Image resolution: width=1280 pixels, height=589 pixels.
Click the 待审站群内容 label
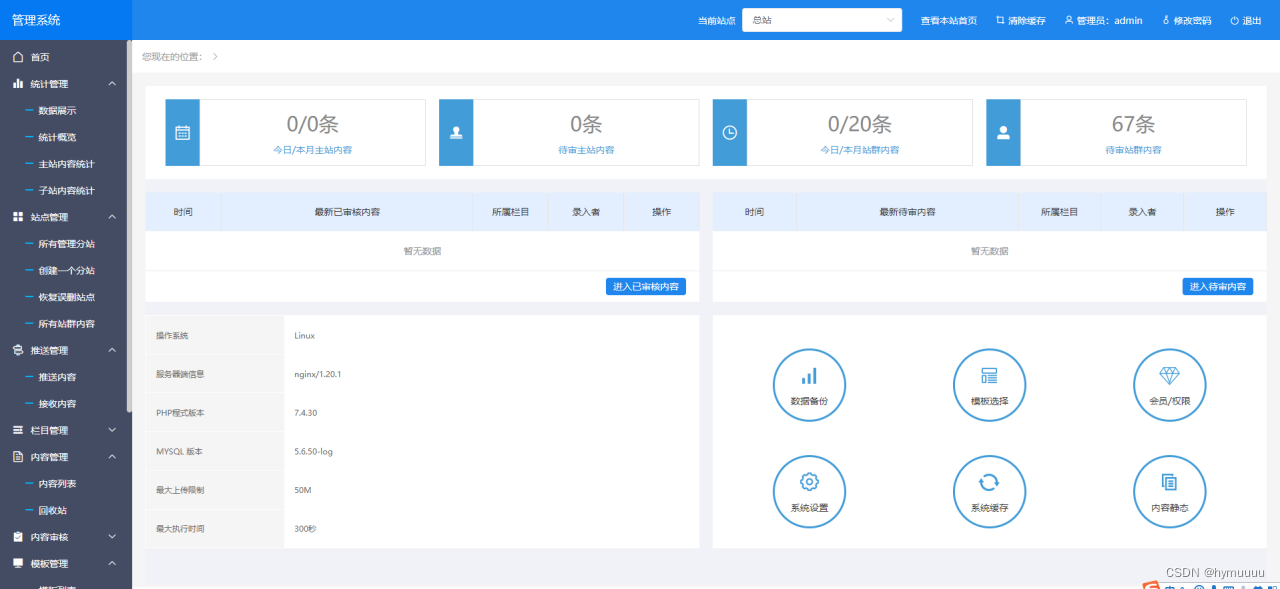(x=1134, y=150)
